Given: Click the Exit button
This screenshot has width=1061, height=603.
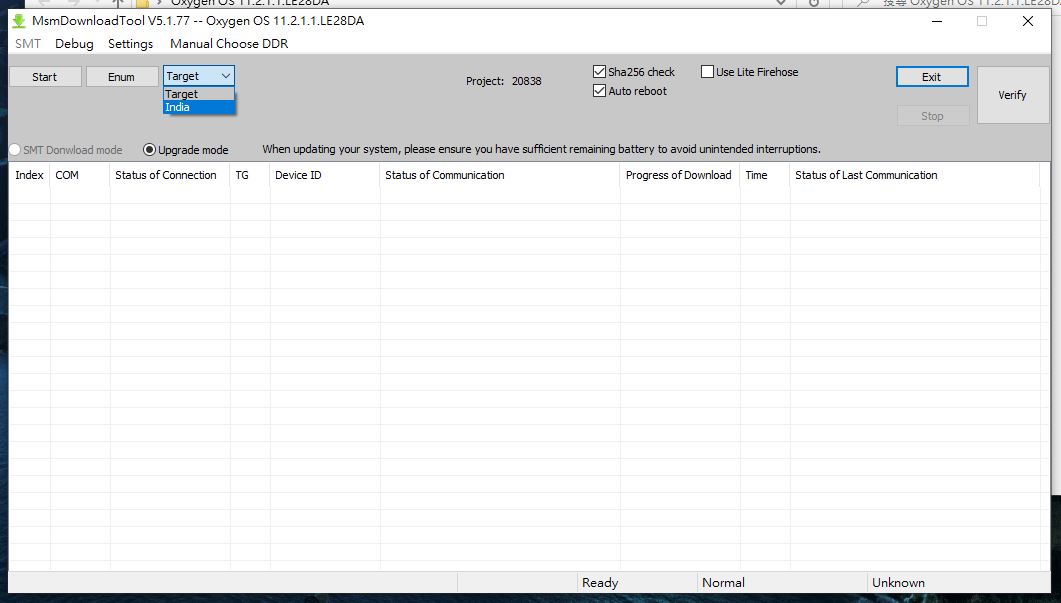Looking at the screenshot, I should pos(932,76).
